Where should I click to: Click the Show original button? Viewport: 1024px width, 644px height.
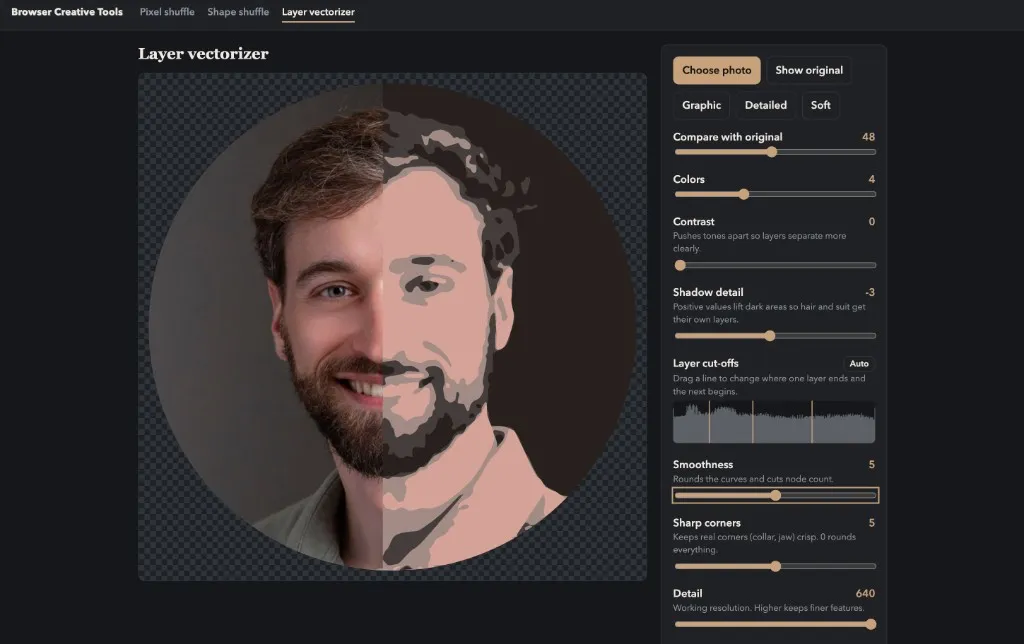[808, 70]
